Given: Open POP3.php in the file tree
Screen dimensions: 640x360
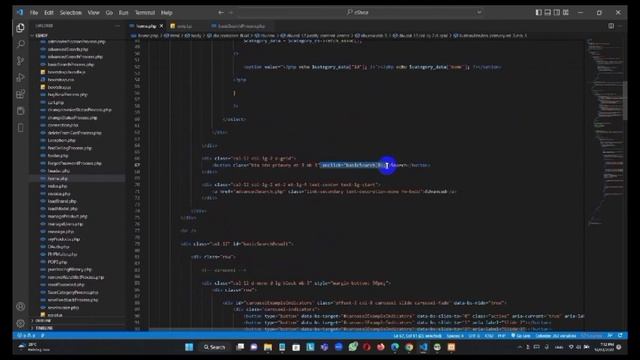Looking at the screenshot, I should tap(57, 262).
